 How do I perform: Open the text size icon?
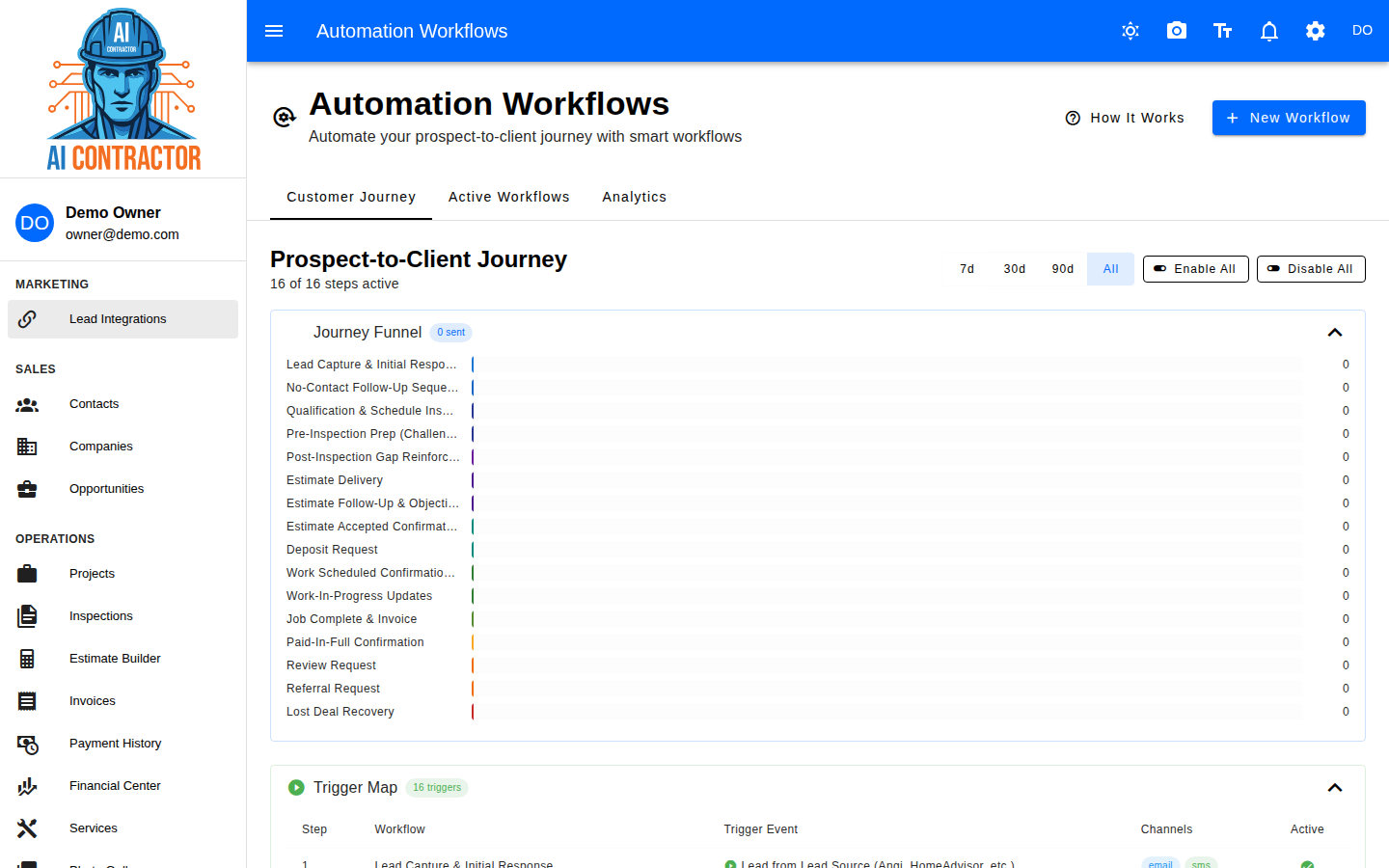[1223, 31]
